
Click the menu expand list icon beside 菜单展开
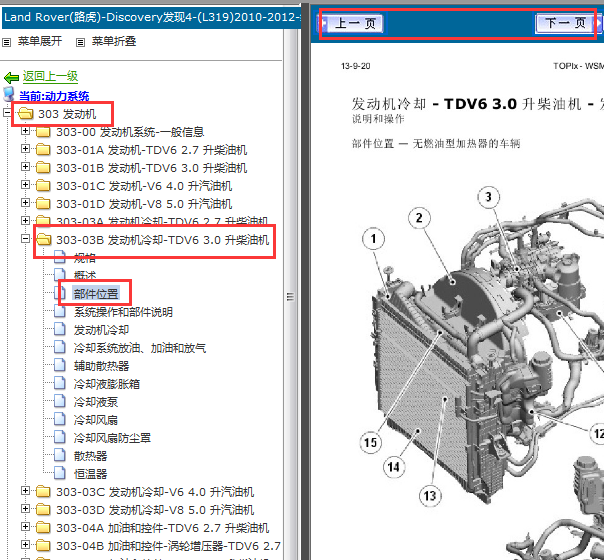click(7, 42)
